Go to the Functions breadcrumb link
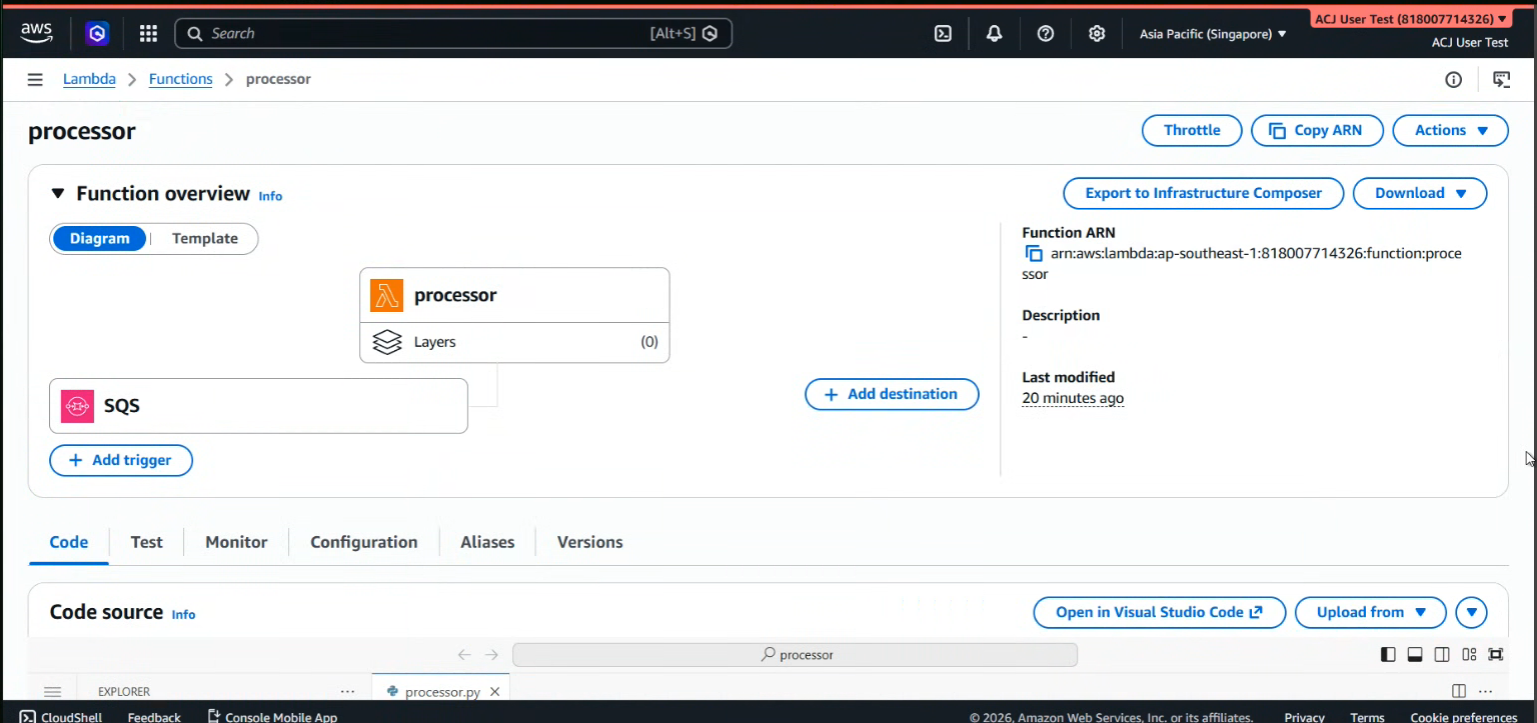 (x=181, y=80)
